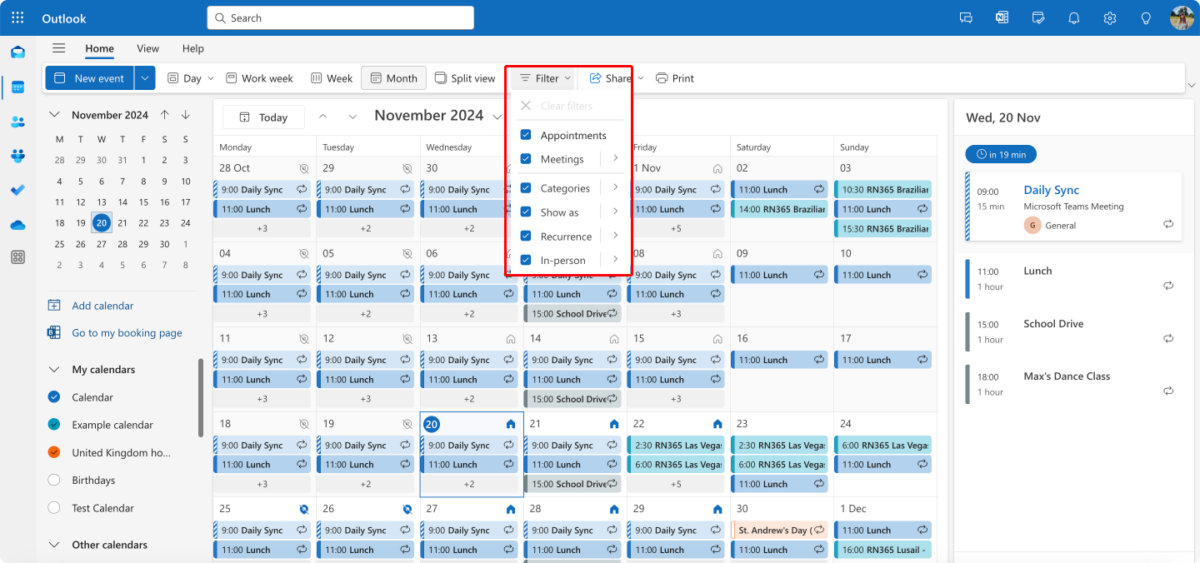Toggle the Calendar calendar checkbox
Viewport: 1200px width, 563px height.
point(54,397)
